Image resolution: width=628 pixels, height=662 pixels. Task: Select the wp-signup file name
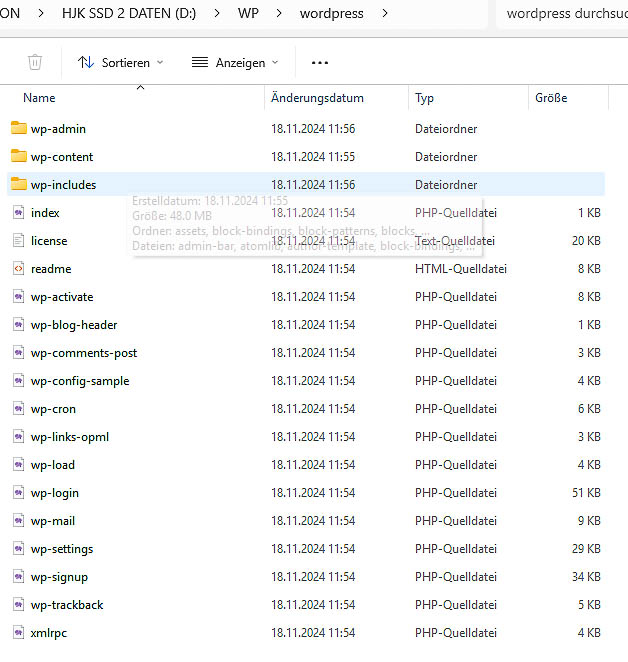(60, 577)
